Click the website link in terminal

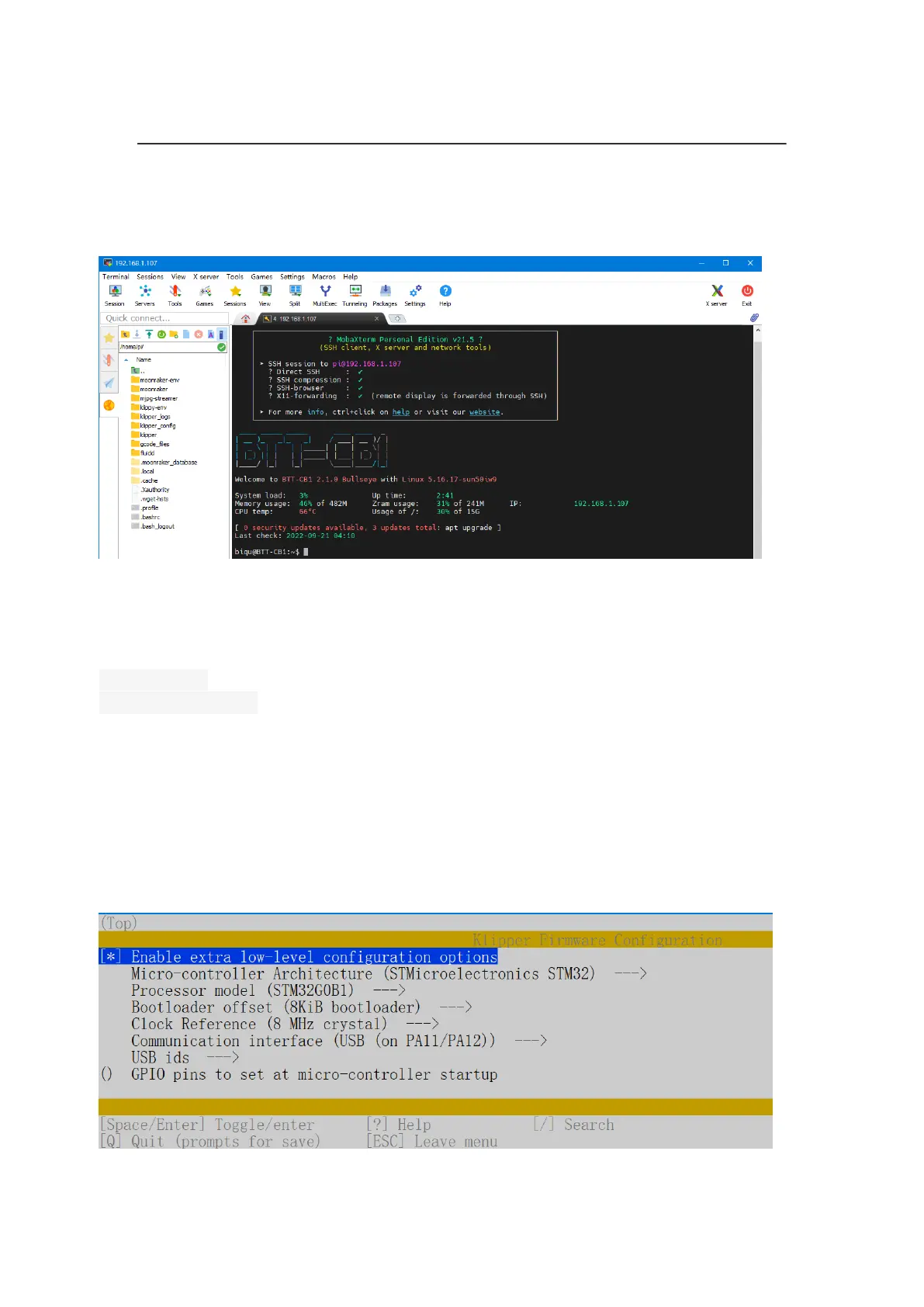tap(484, 412)
